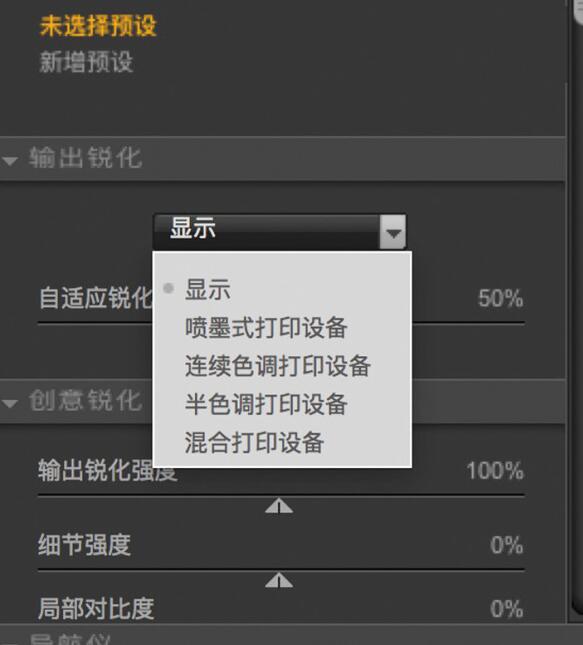Click the panel's vertical scrollbar

click(576, 313)
